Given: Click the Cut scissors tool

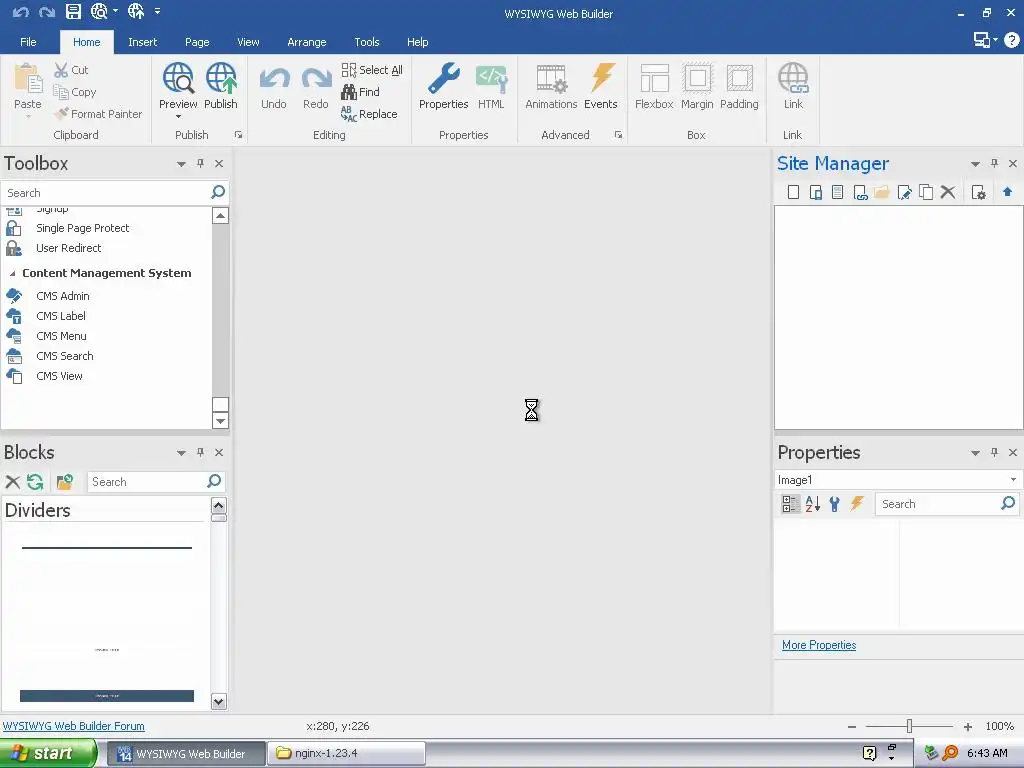Looking at the screenshot, I should click(71, 70).
